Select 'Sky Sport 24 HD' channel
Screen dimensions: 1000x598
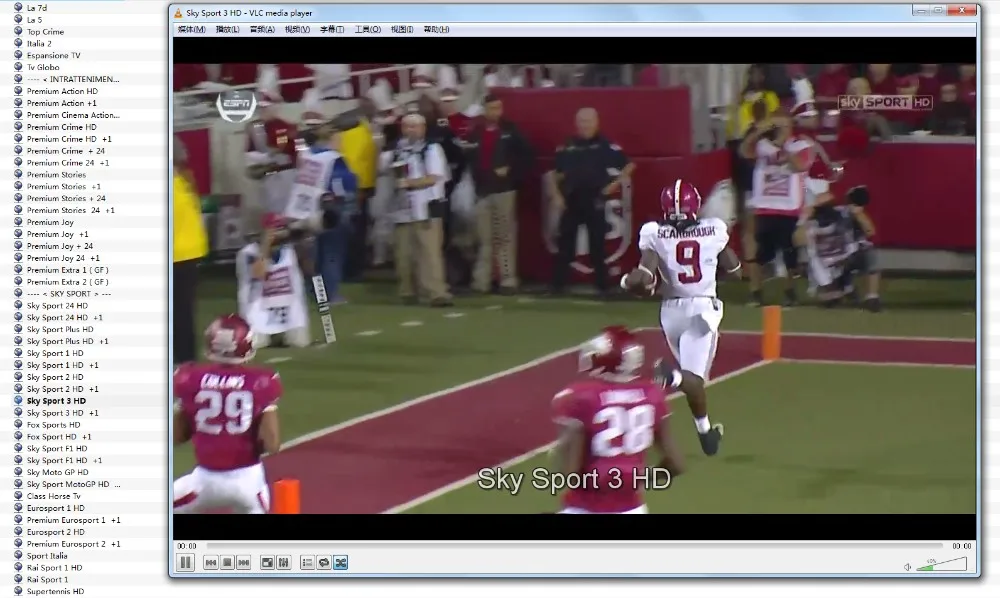pos(57,305)
